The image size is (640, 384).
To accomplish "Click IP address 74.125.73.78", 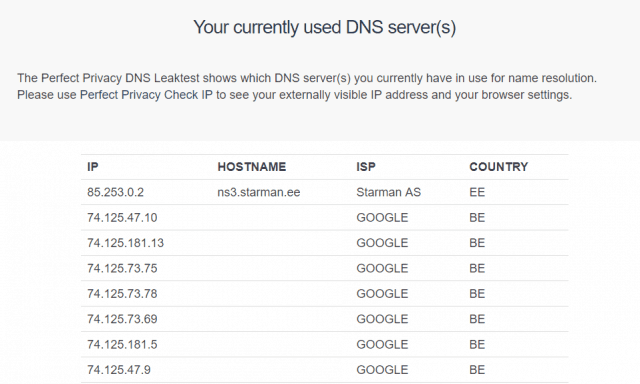I will click(x=122, y=293).
